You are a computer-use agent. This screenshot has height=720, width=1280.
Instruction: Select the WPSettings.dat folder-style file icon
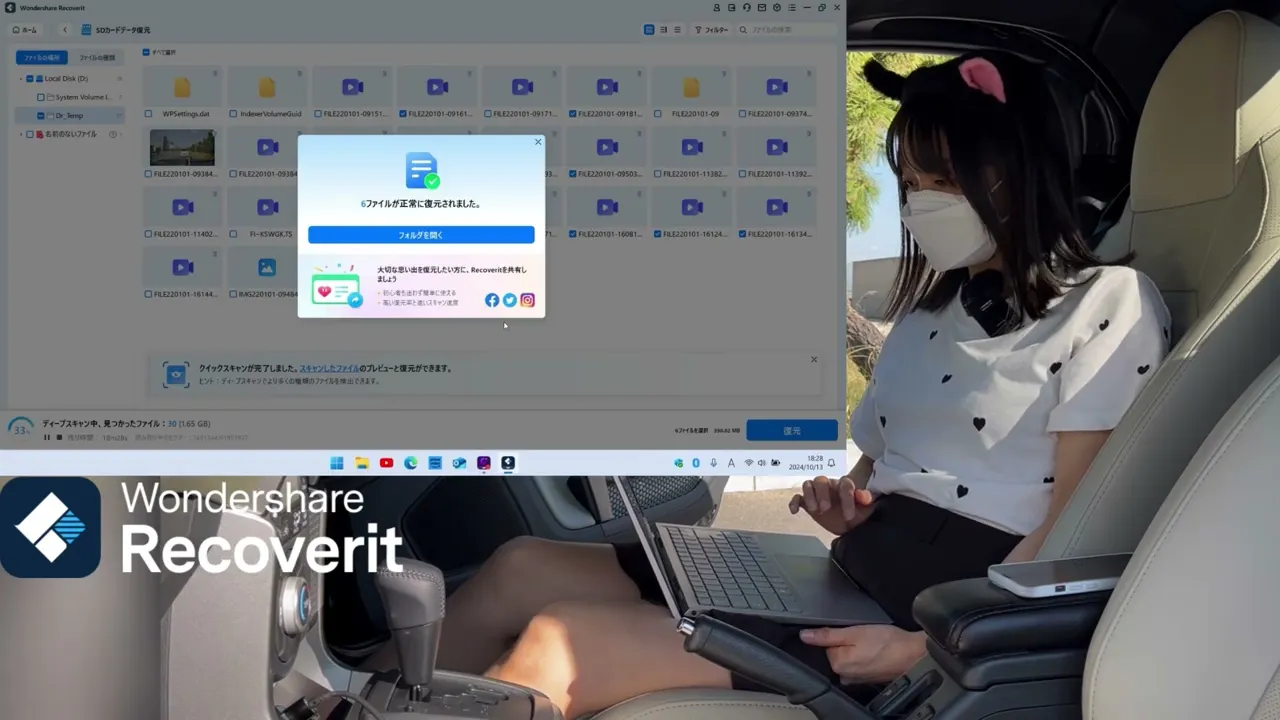(x=182, y=88)
